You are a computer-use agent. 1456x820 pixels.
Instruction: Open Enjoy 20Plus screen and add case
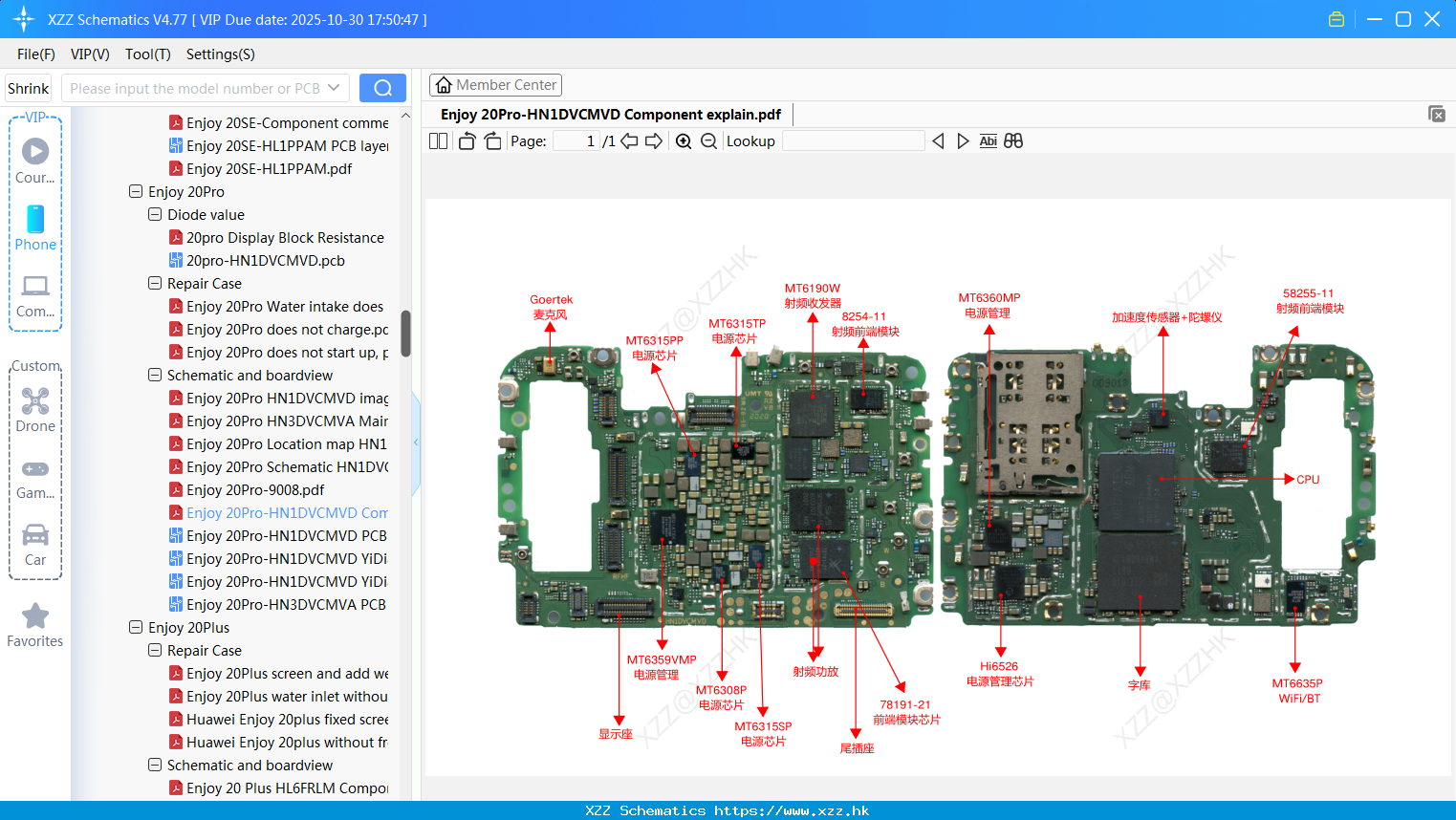click(287, 673)
